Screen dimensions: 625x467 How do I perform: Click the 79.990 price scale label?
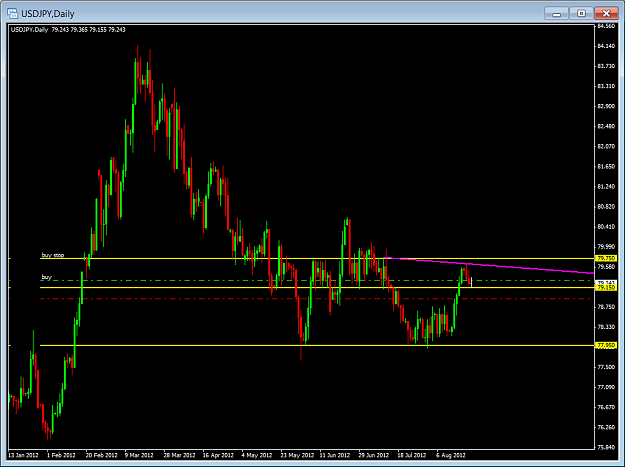(606, 247)
